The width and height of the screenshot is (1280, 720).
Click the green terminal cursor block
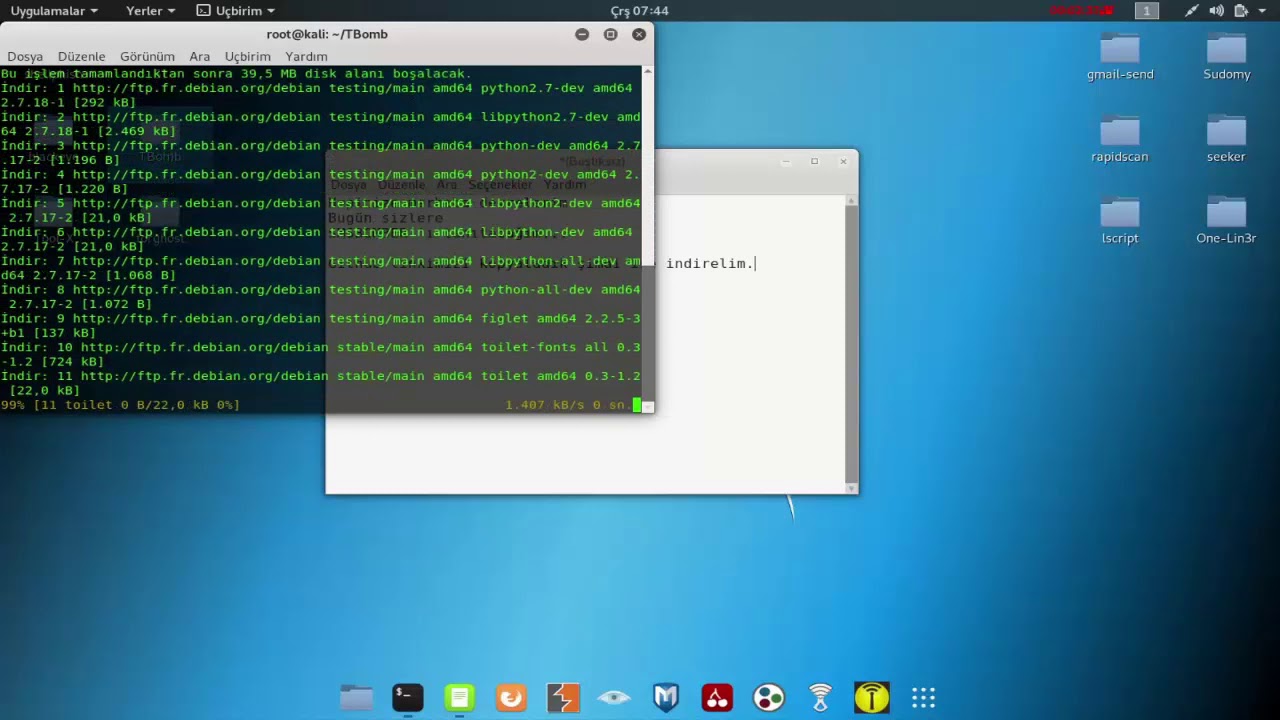point(637,405)
